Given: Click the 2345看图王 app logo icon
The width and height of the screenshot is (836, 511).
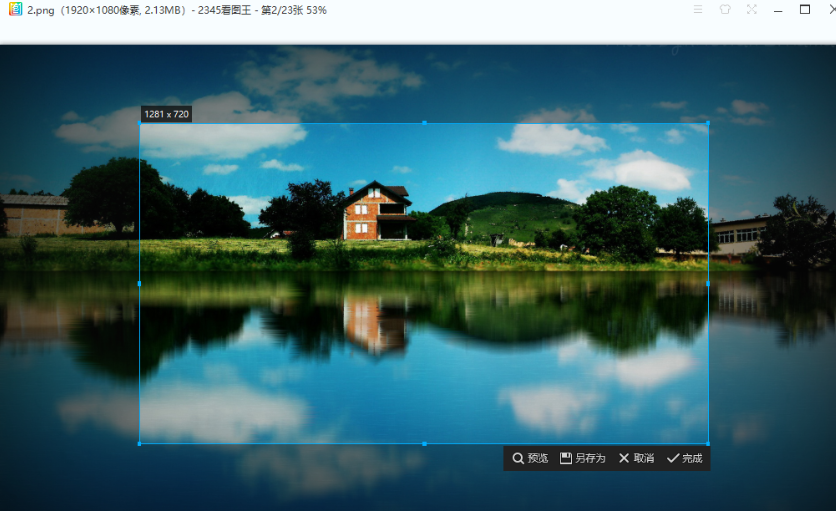Looking at the screenshot, I should 15,9.
